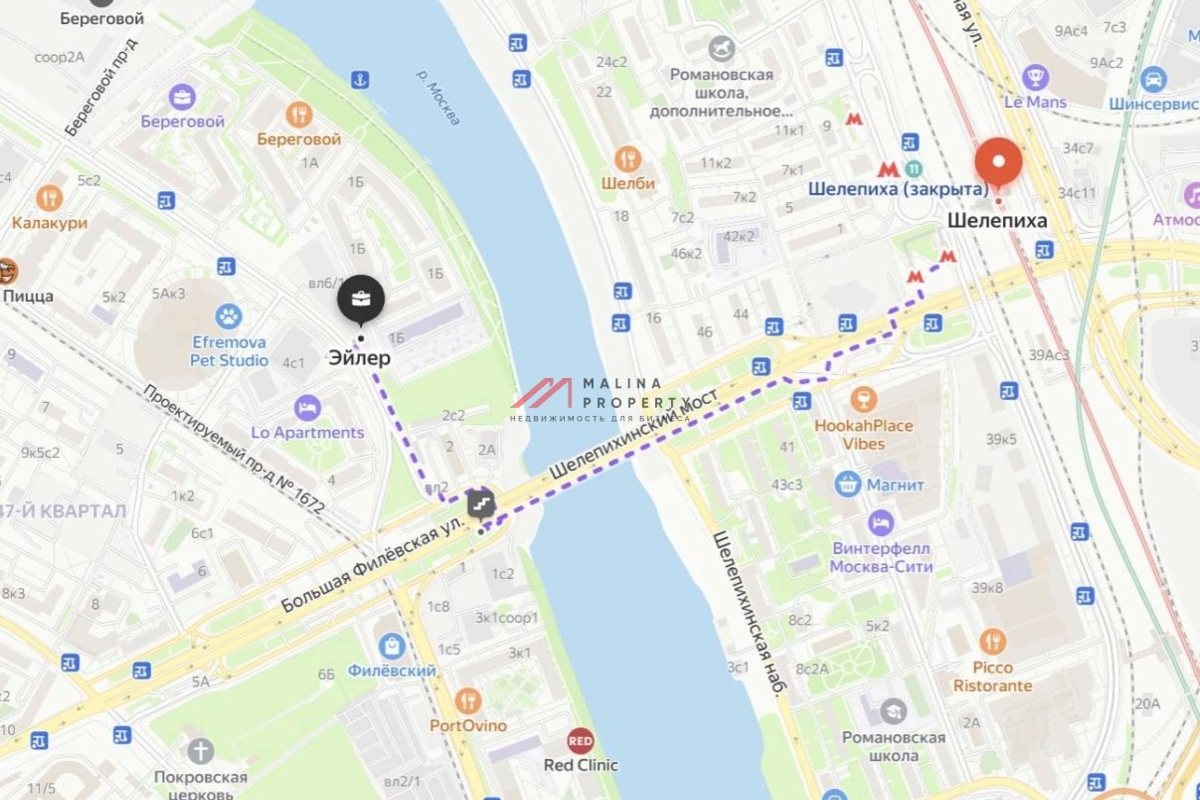Click the Efremova Pet Studio paw icon
The image size is (1200, 800).
pos(229,318)
